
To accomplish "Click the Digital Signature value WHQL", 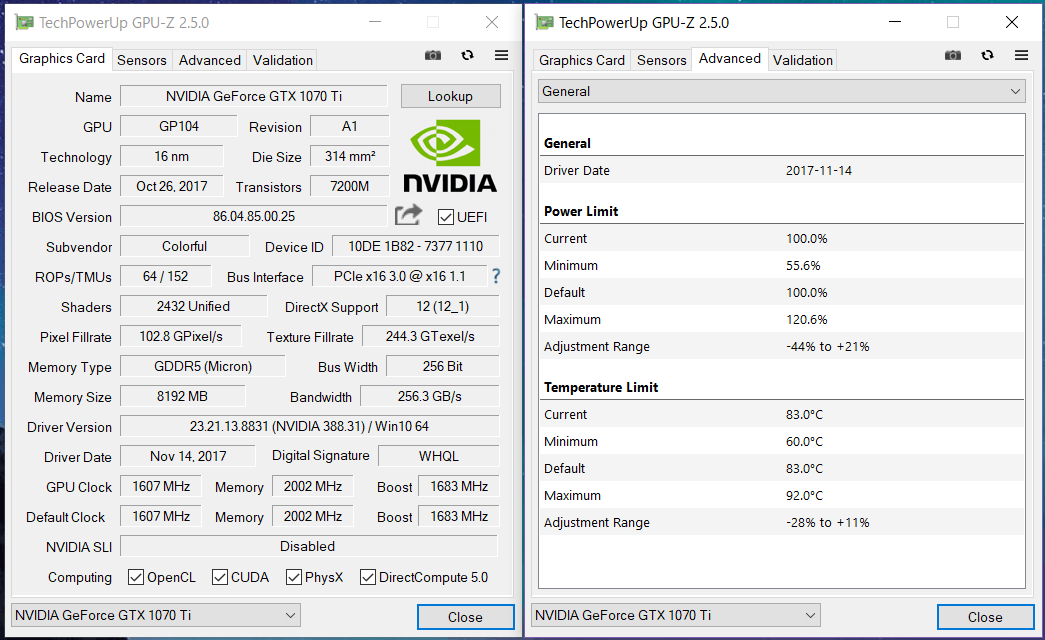I will point(439,456).
